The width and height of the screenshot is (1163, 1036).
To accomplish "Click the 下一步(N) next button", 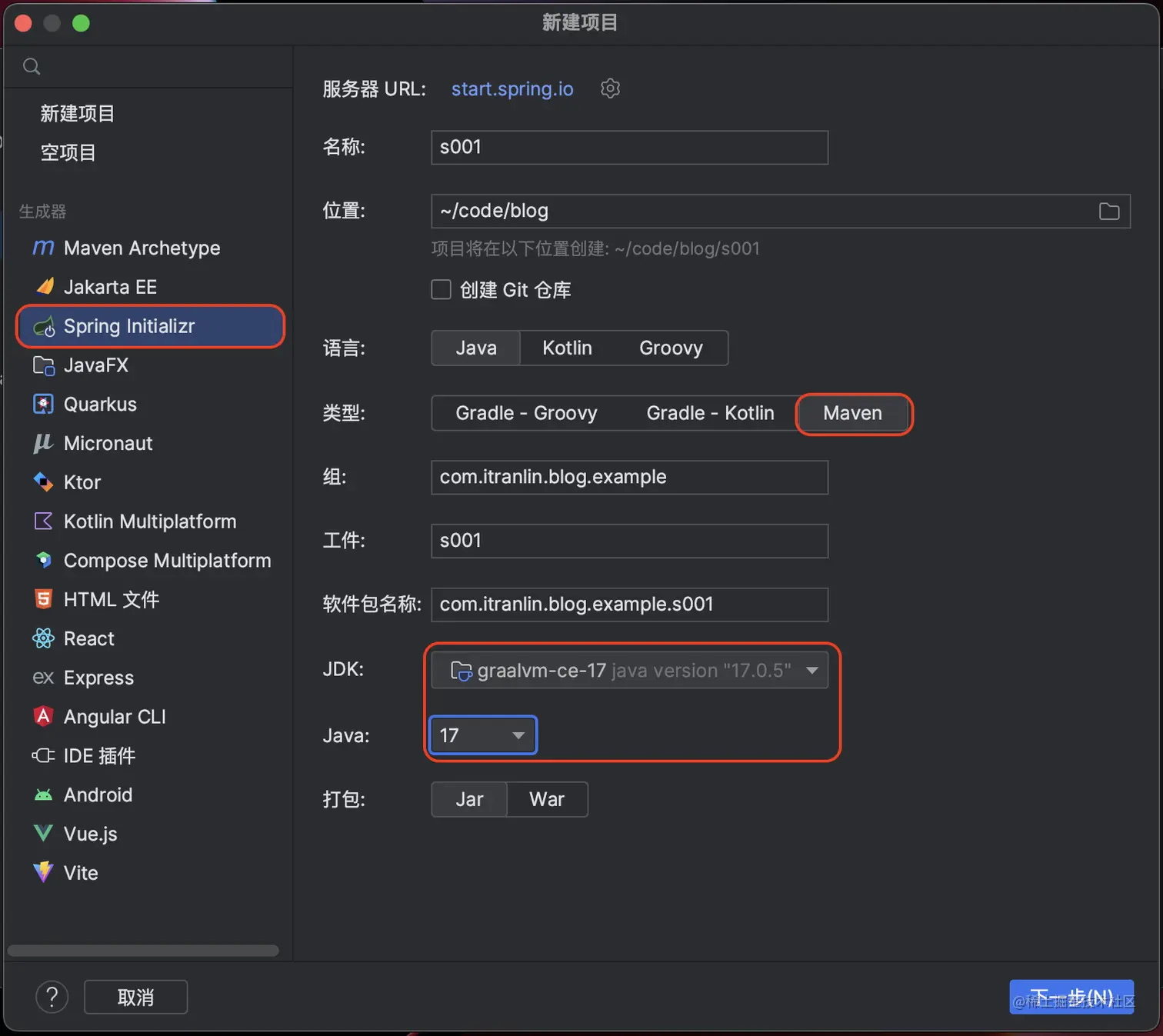I will click(x=1071, y=997).
